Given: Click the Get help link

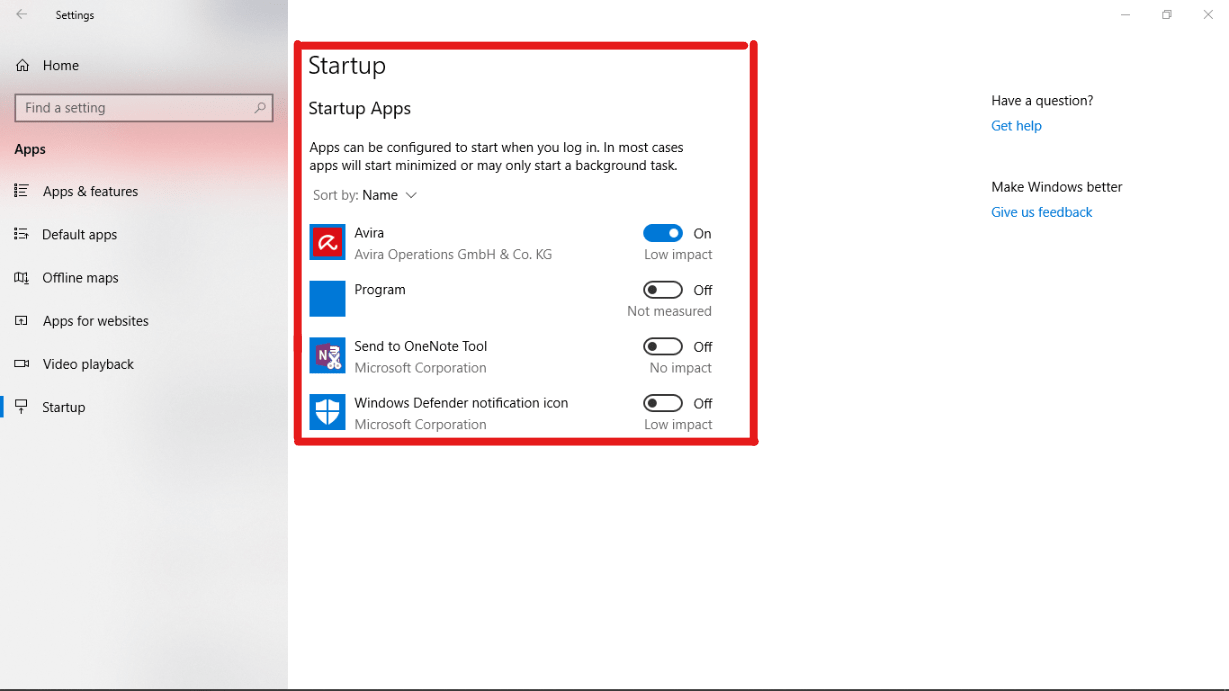Looking at the screenshot, I should pyautogui.click(x=1016, y=126).
